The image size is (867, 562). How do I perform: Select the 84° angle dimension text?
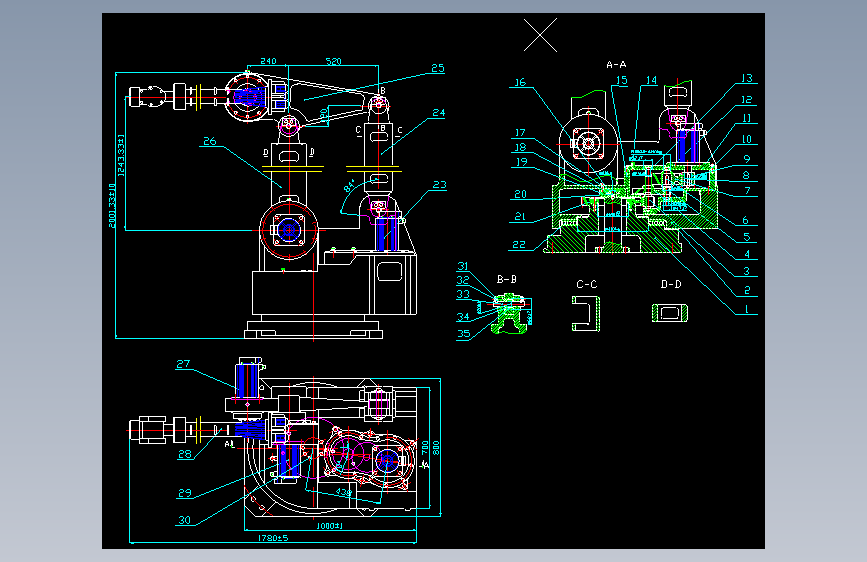click(x=349, y=186)
